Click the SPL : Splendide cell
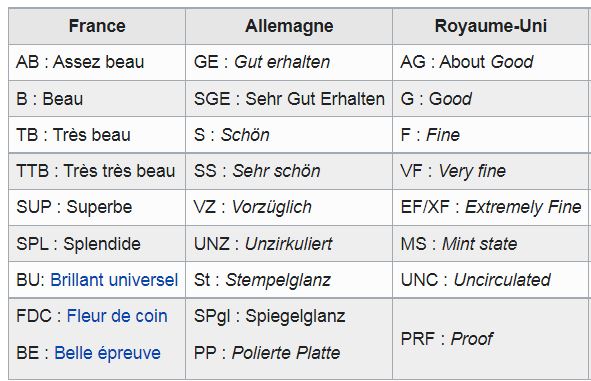591x381 pixels. [97, 244]
